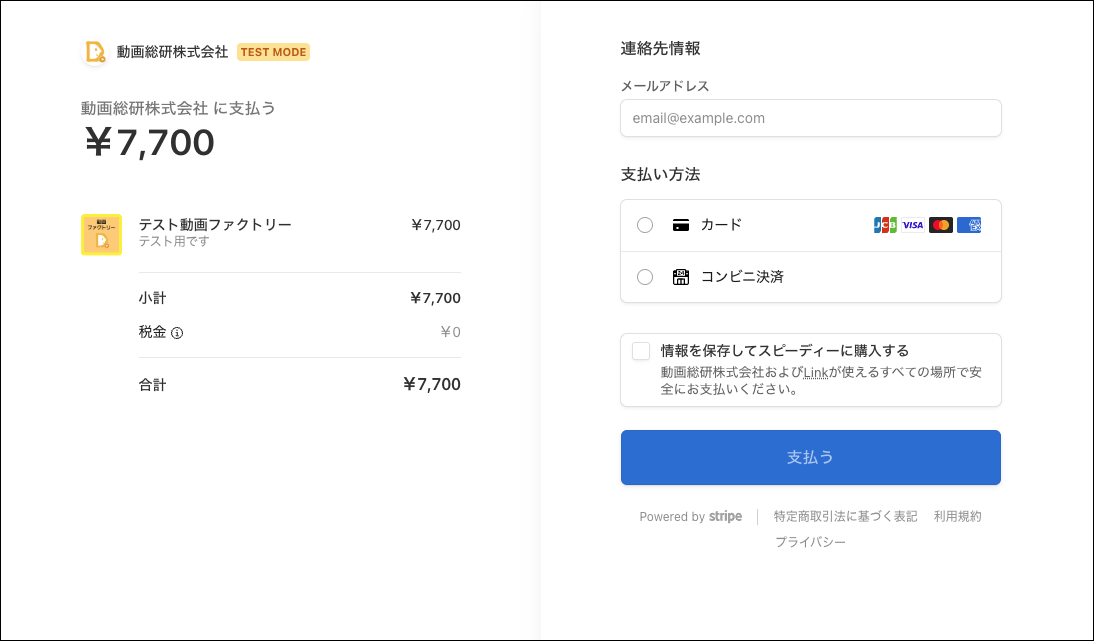The width and height of the screenshot is (1094, 641).
Task: Click the TEST MODE badge
Action: pos(273,52)
